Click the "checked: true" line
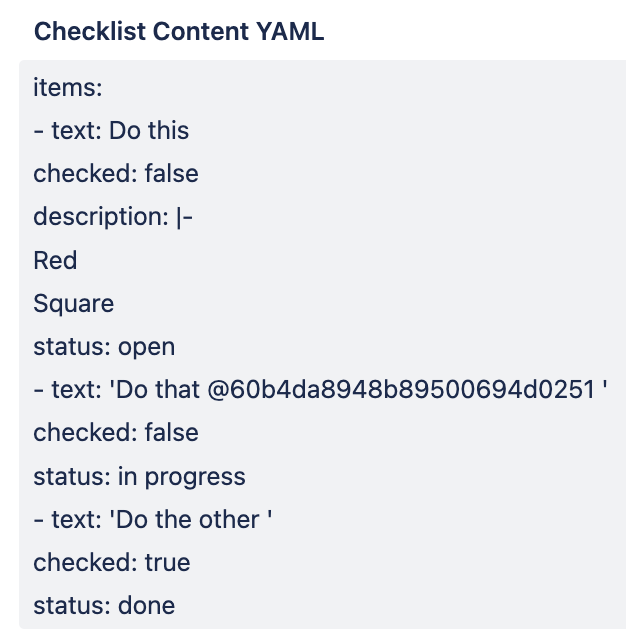Image resolution: width=626 pixels, height=637 pixels. pyautogui.click(x=112, y=562)
